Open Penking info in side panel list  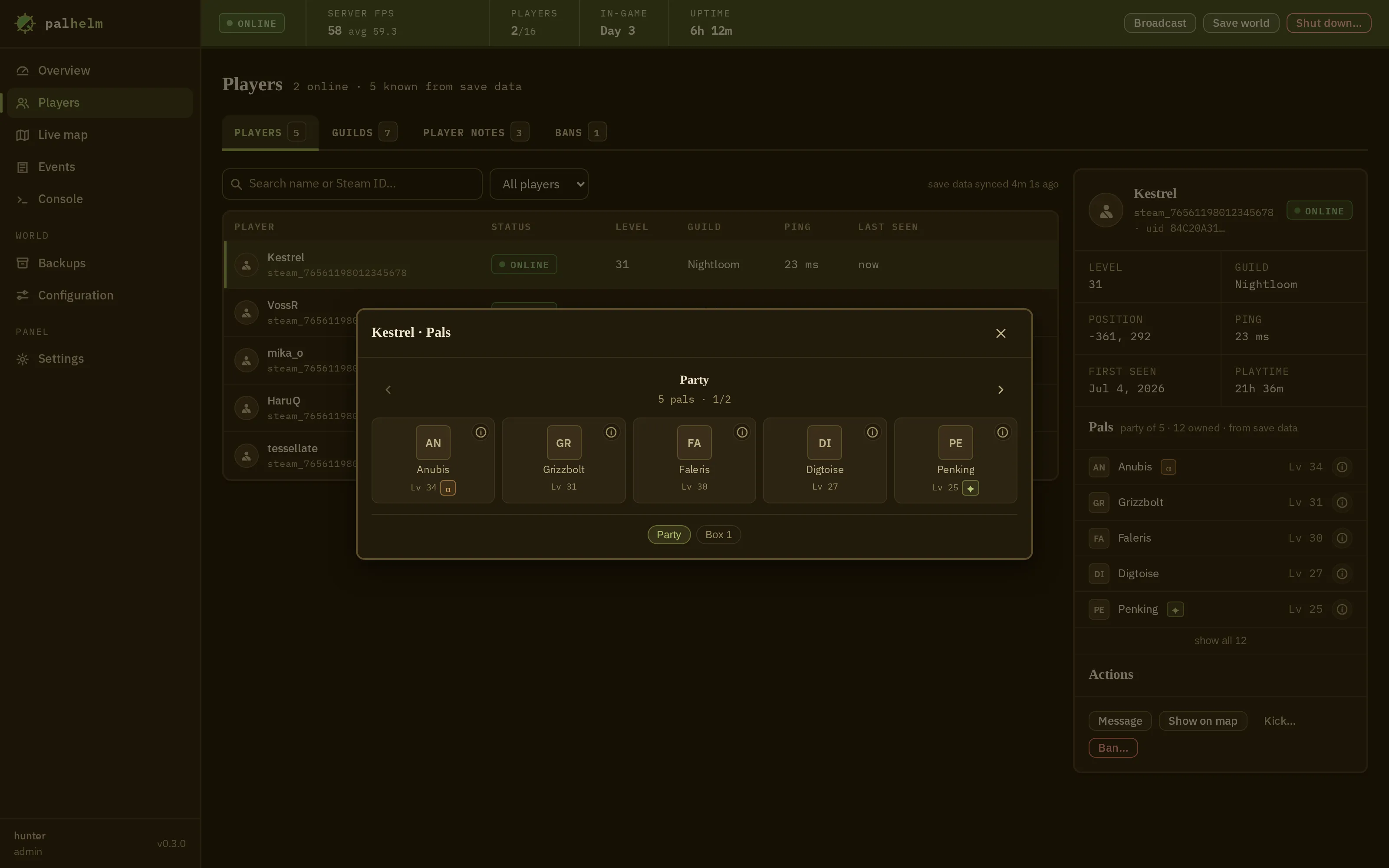1342,610
